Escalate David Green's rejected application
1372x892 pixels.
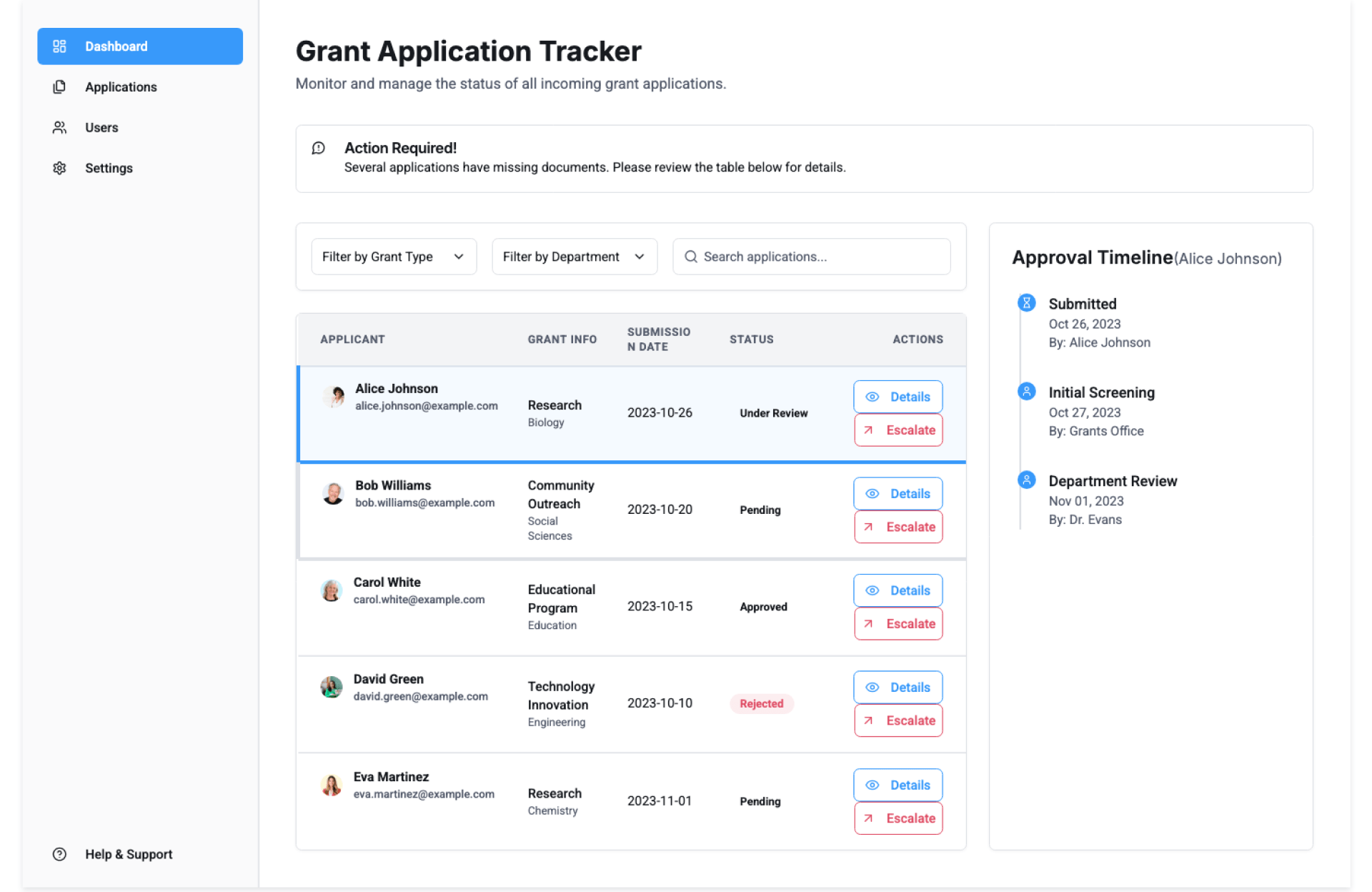tap(898, 720)
